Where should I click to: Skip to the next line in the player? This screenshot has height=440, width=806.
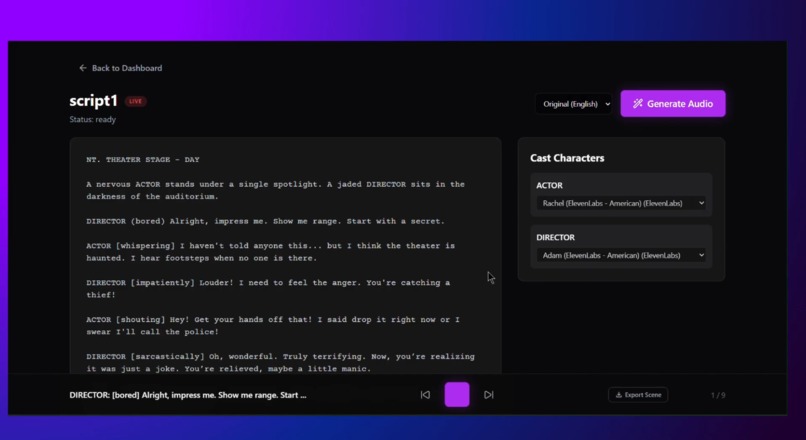[x=489, y=395]
